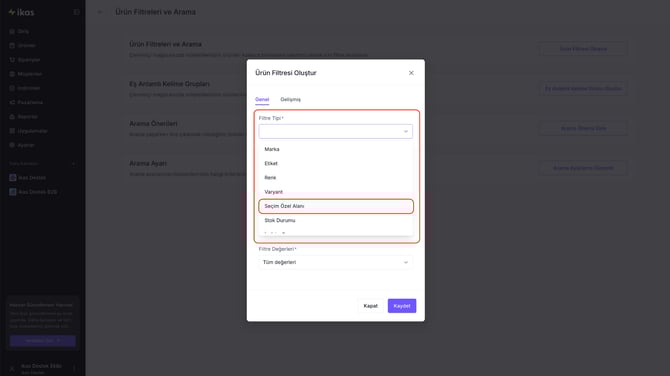Collapse the sidebar using the panel icon
The width and height of the screenshot is (670, 376).
click(x=76, y=12)
